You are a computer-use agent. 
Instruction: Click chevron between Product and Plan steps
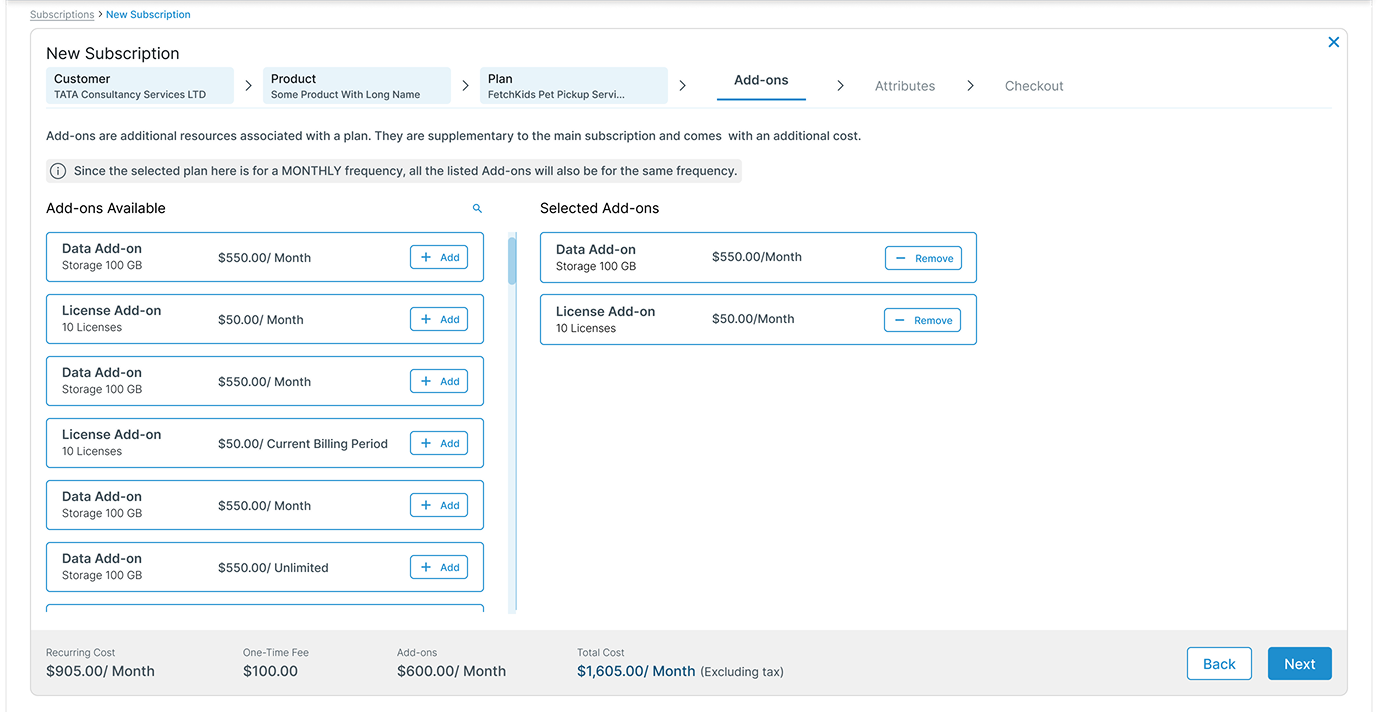coord(465,86)
